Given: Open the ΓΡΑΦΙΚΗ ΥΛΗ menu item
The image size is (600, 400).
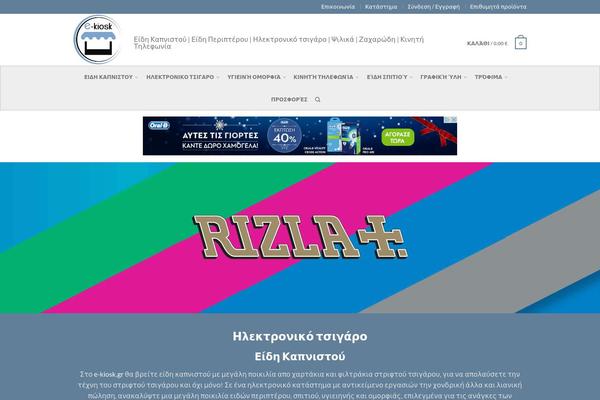Looking at the screenshot, I should (x=441, y=77).
